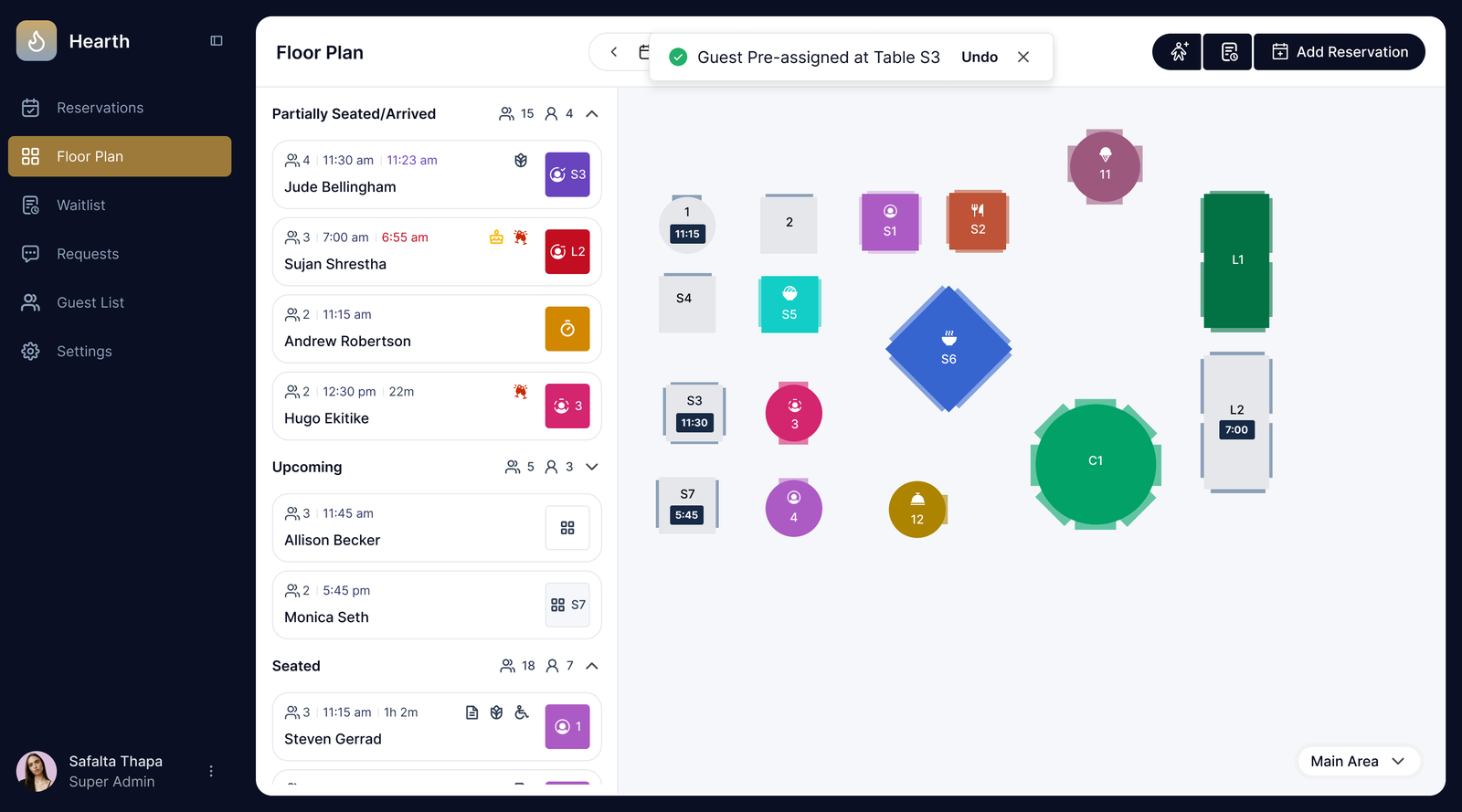
Task: Open the reservation list icon button
Action: 1228,52
